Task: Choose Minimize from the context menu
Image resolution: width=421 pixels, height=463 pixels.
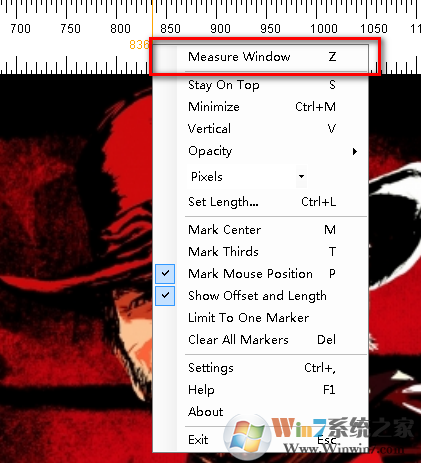Action: coord(261,107)
